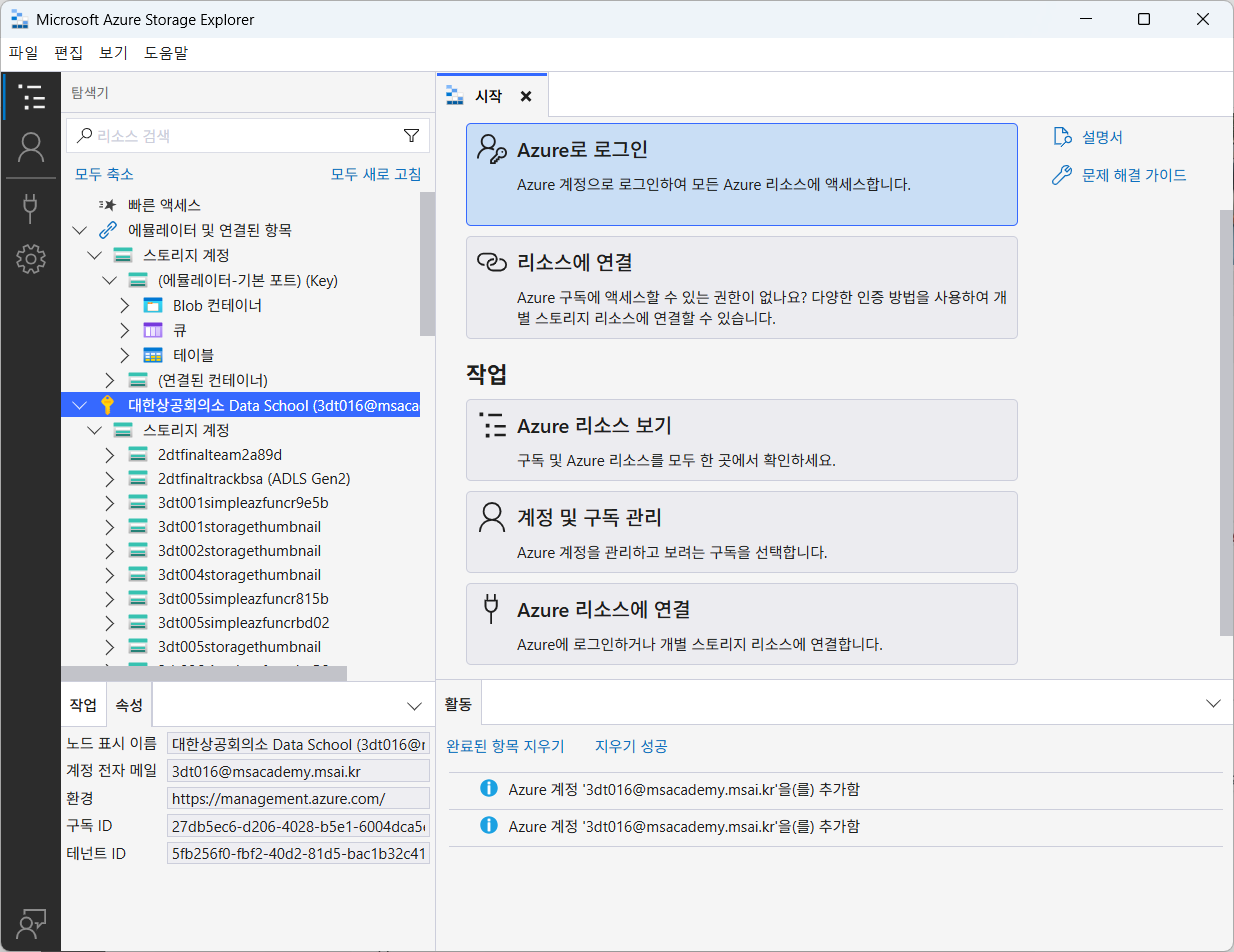Image resolution: width=1234 pixels, height=952 pixels.
Task: Open the 문제 해결 가이드 link
Action: click(1134, 176)
